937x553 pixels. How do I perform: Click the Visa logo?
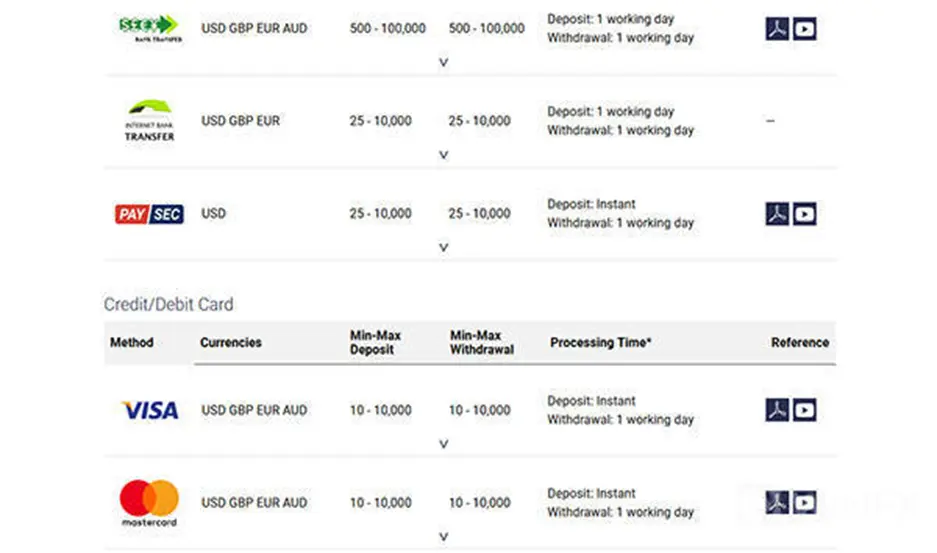[x=150, y=410]
